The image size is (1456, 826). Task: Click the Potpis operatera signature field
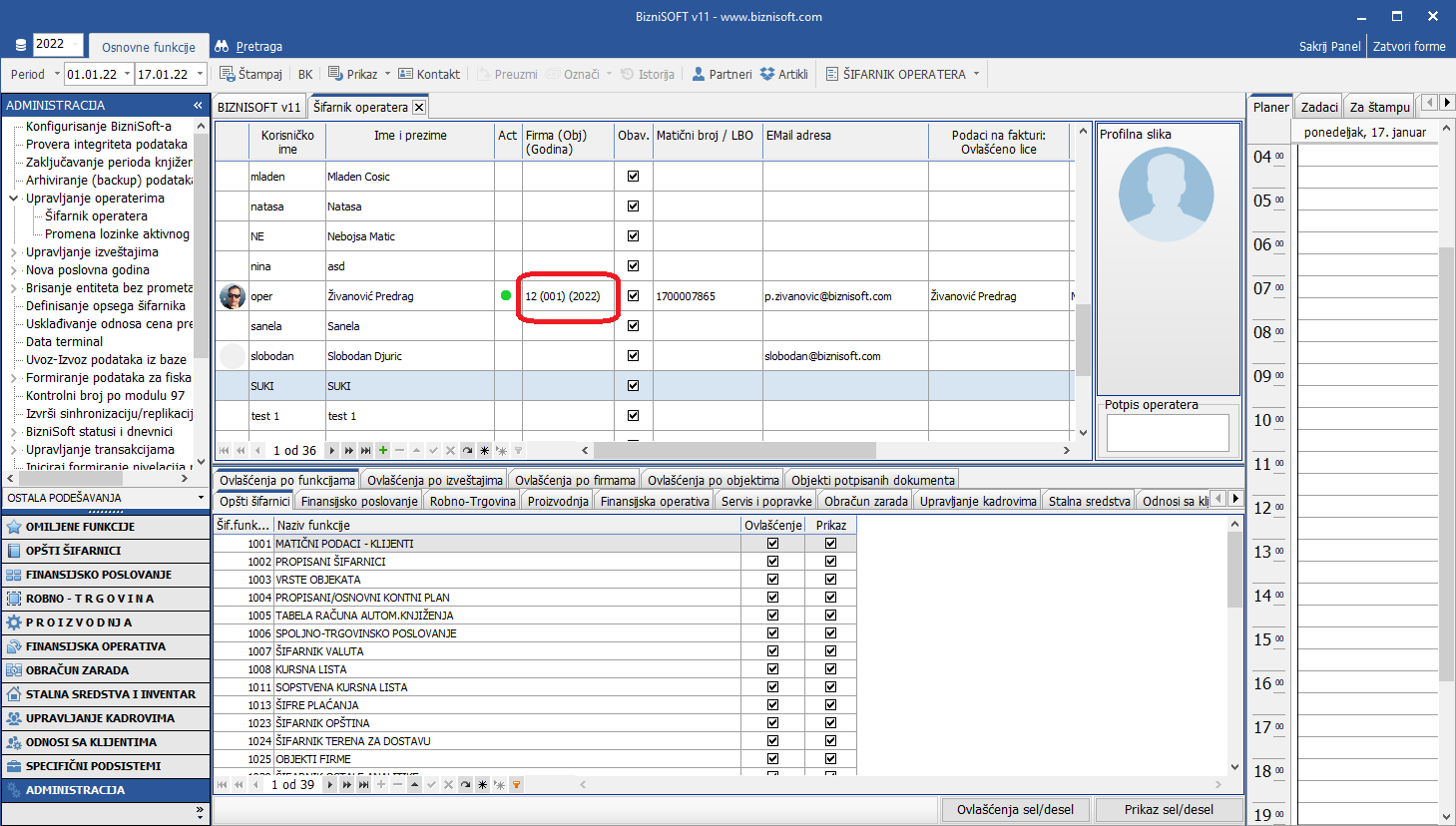[1168, 433]
